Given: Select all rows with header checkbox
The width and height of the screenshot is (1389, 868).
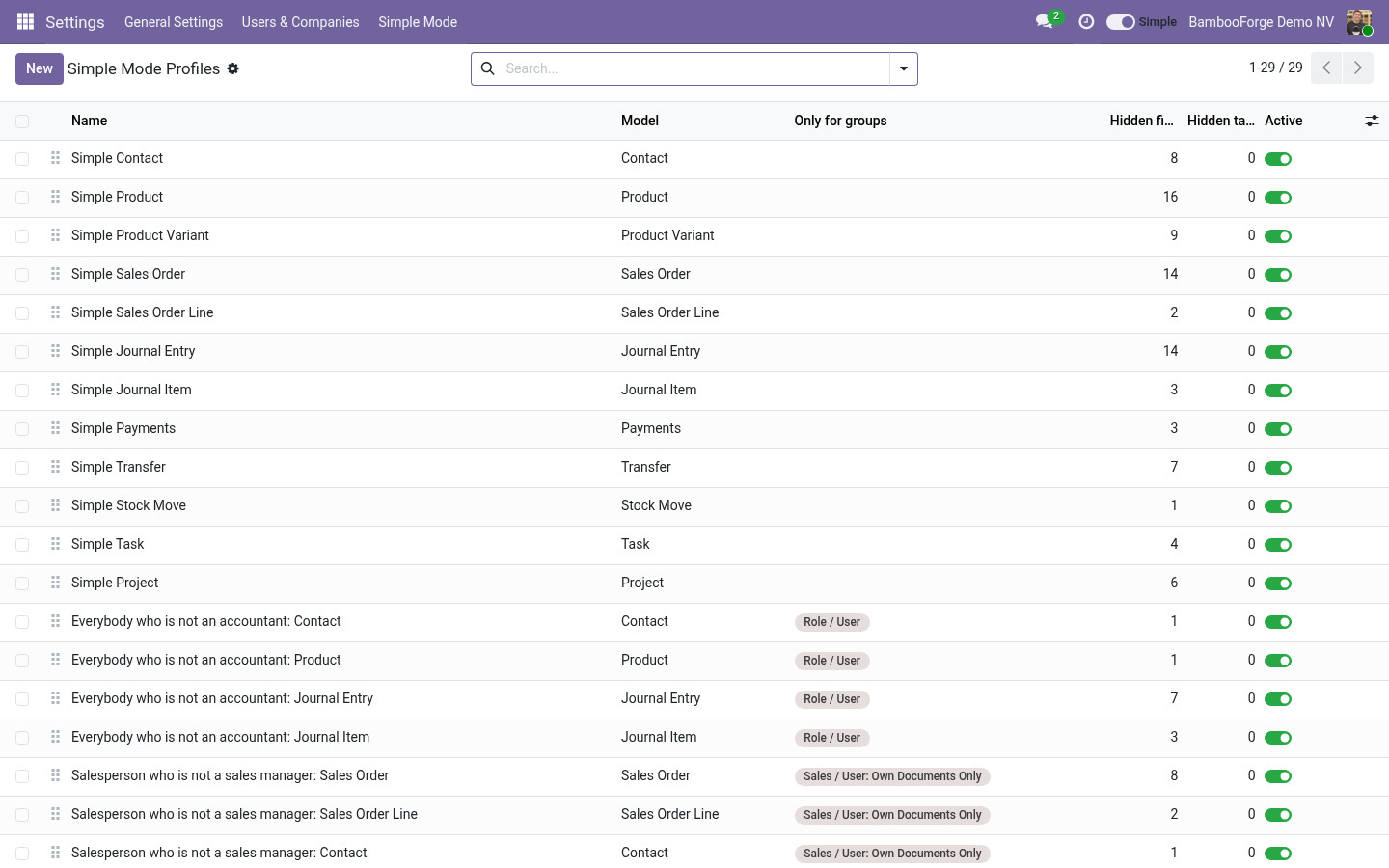Looking at the screenshot, I should coord(22,122).
